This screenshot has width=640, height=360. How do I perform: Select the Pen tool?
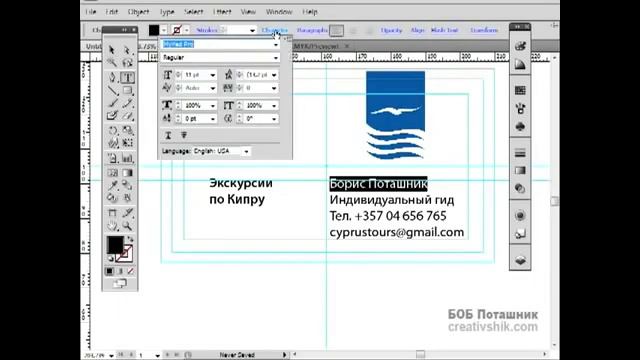[x=112, y=77]
